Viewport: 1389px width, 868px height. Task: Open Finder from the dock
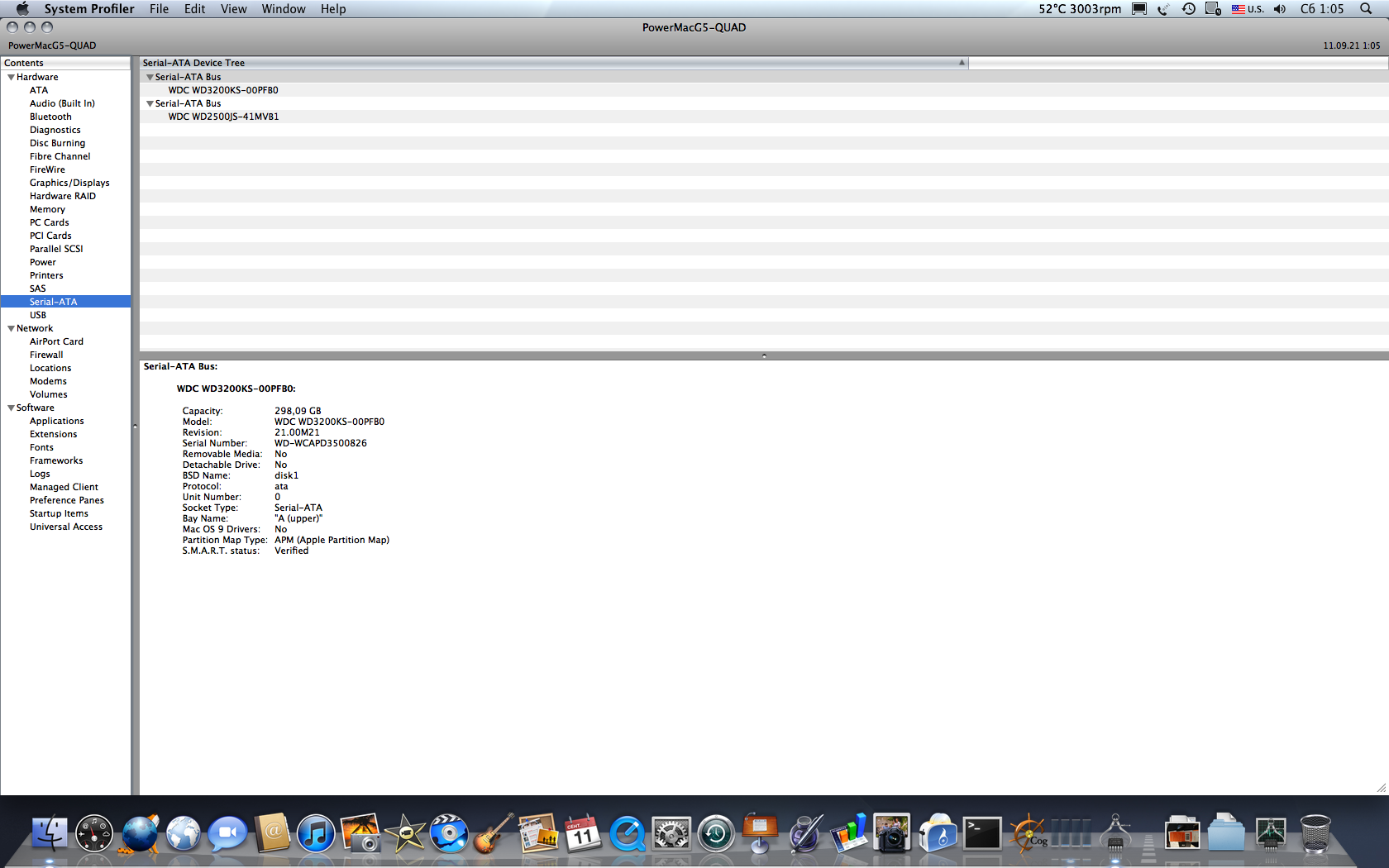click(50, 833)
